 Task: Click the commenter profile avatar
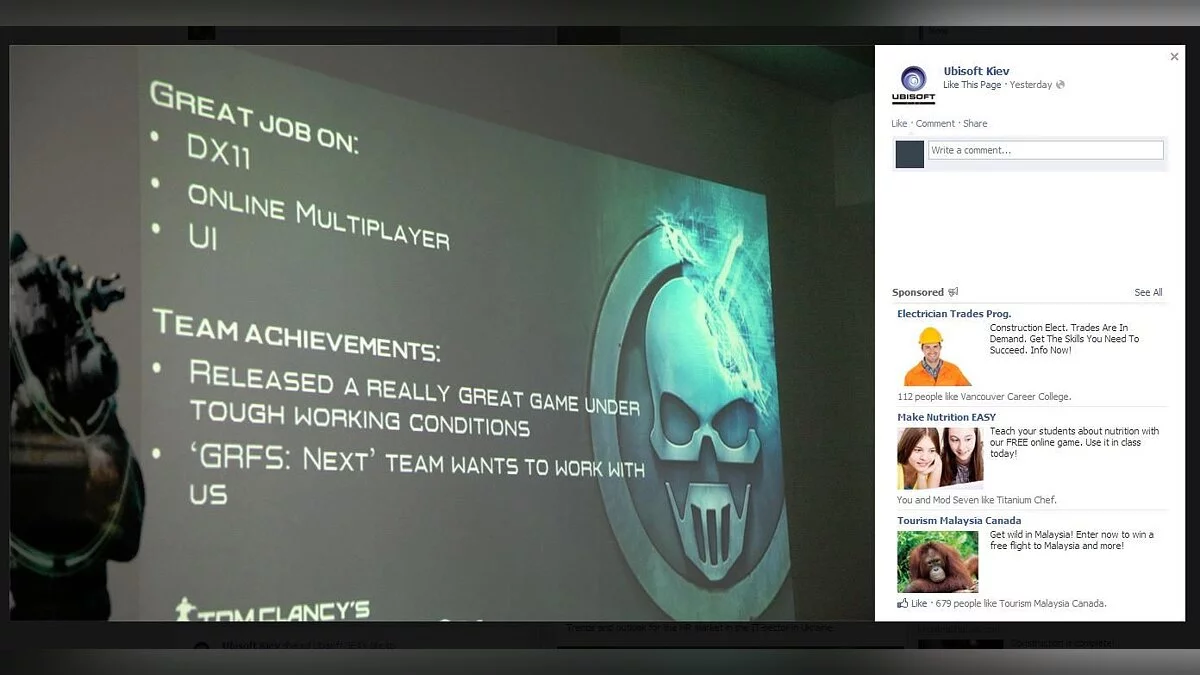point(910,154)
